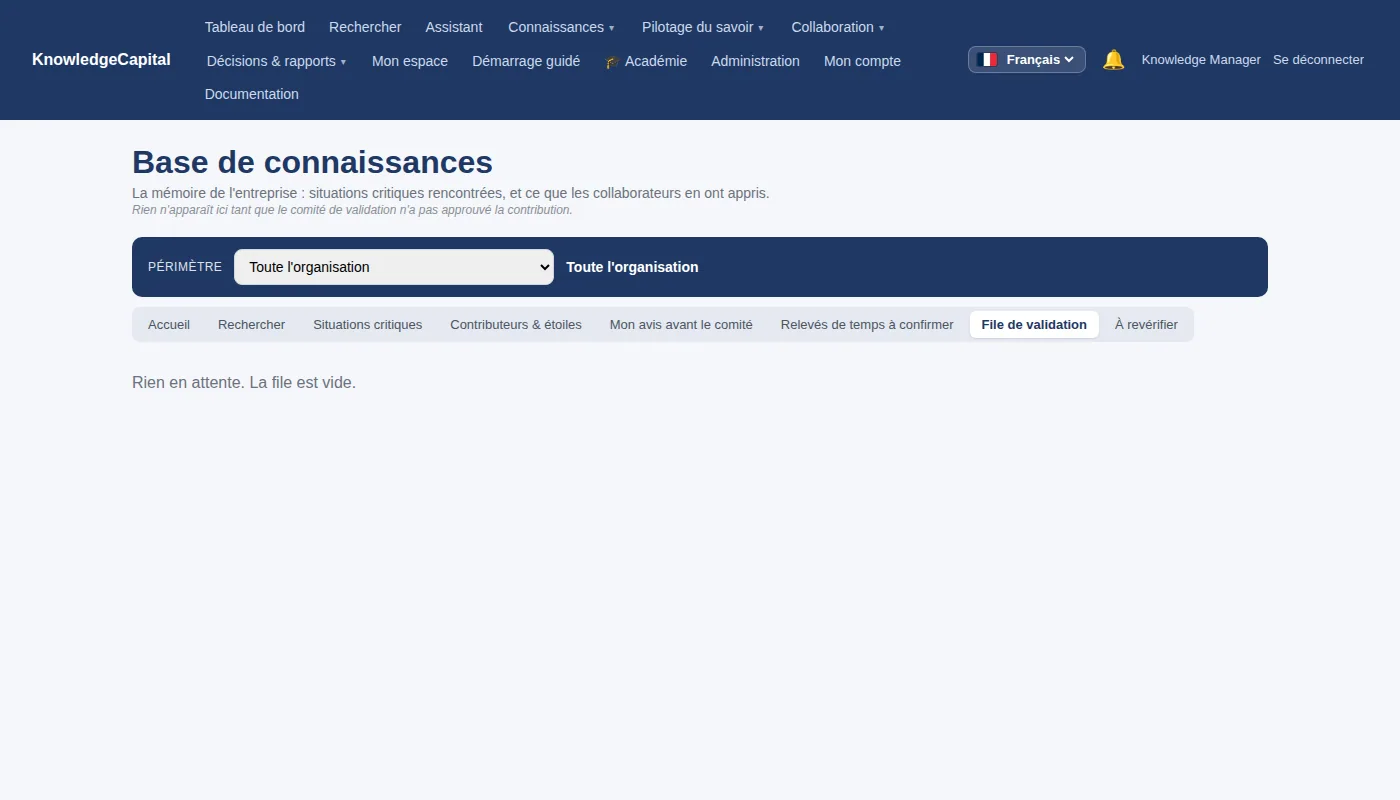Expand the Collaboration menu

pyautogui.click(x=838, y=27)
